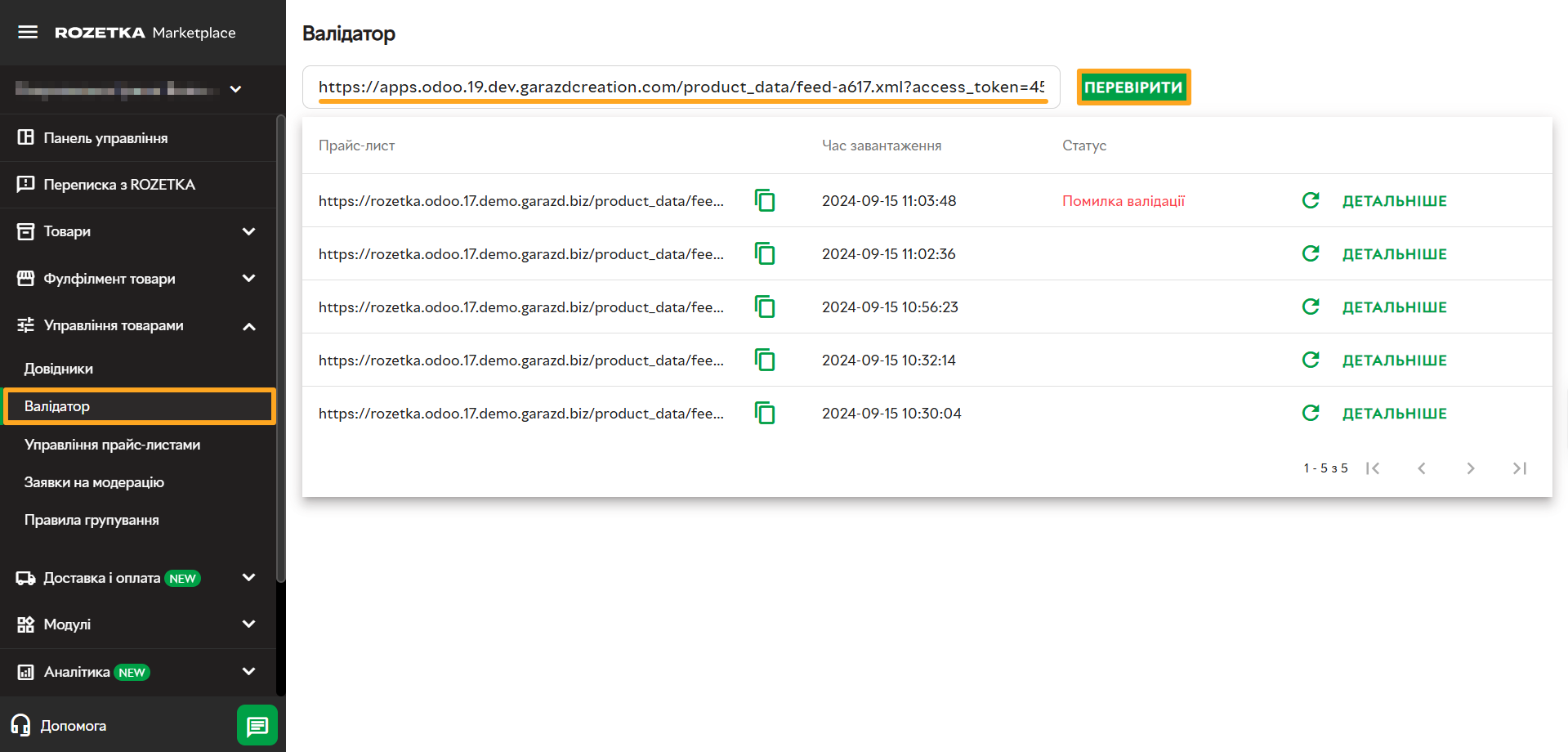Screen dimensions: 1568x752
Task: Click the price-list URL in the 10:30:04 row
Action: click(x=521, y=414)
